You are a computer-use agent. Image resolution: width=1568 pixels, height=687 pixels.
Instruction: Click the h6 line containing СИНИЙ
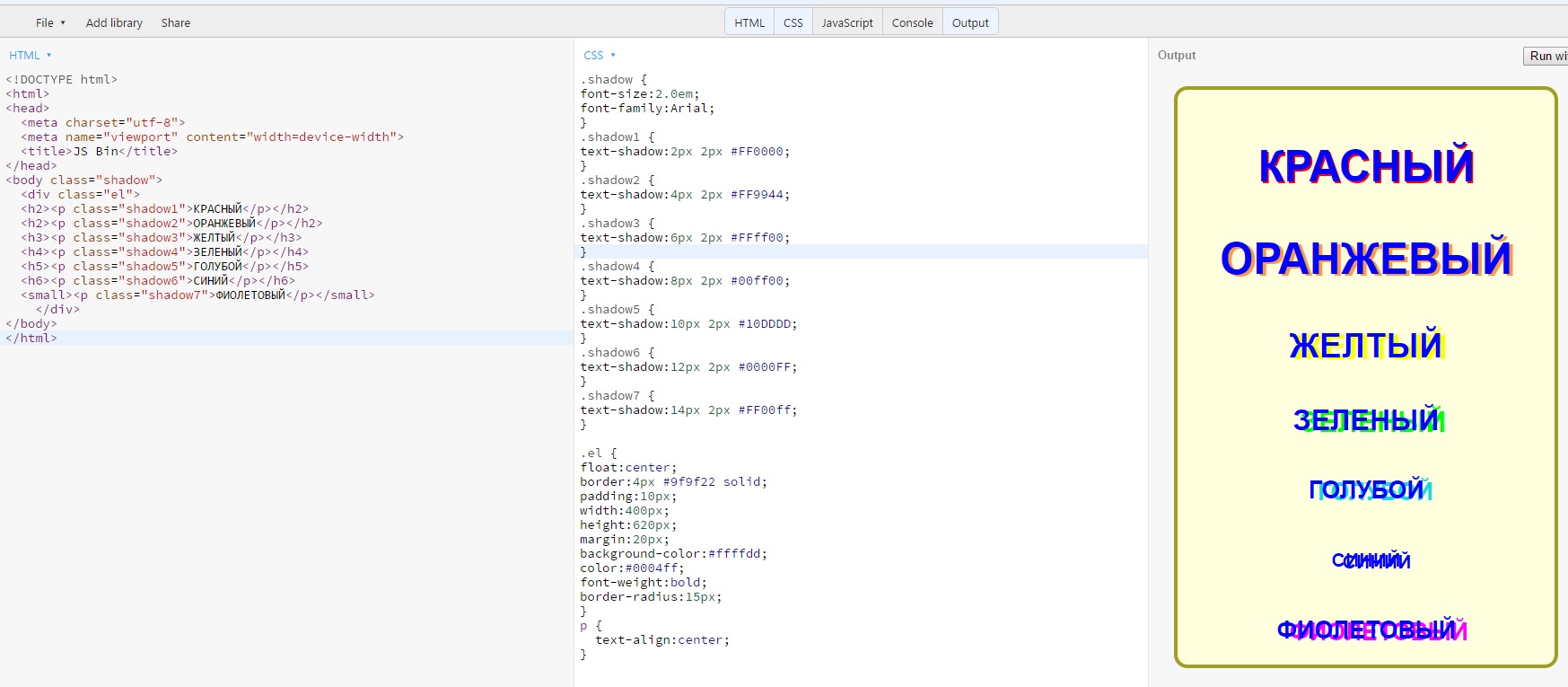pyautogui.click(x=157, y=280)
